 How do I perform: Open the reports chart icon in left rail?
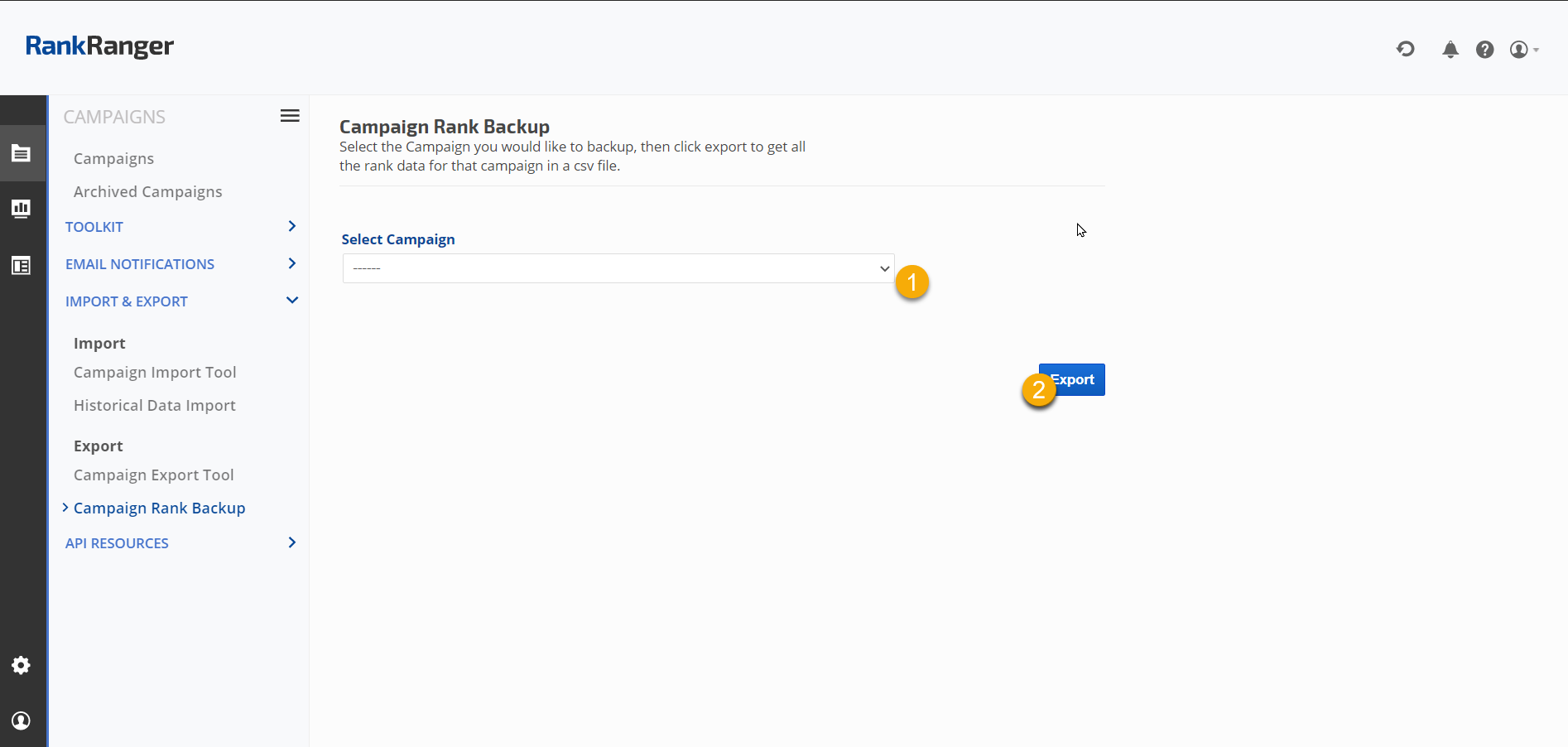pyautogui.click(x=22, y=209)
